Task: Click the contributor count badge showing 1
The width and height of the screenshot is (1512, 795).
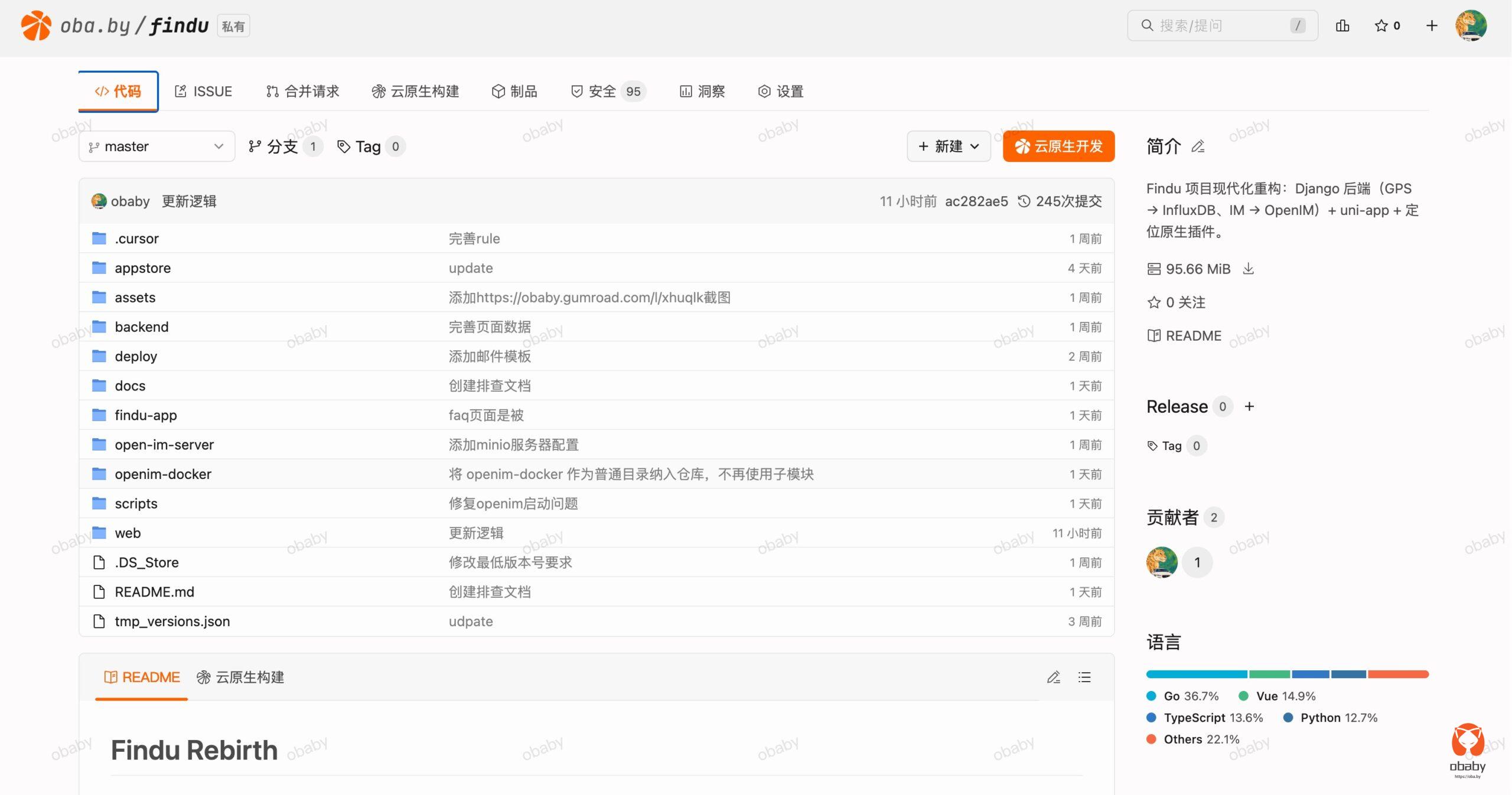Action: 1197,562
